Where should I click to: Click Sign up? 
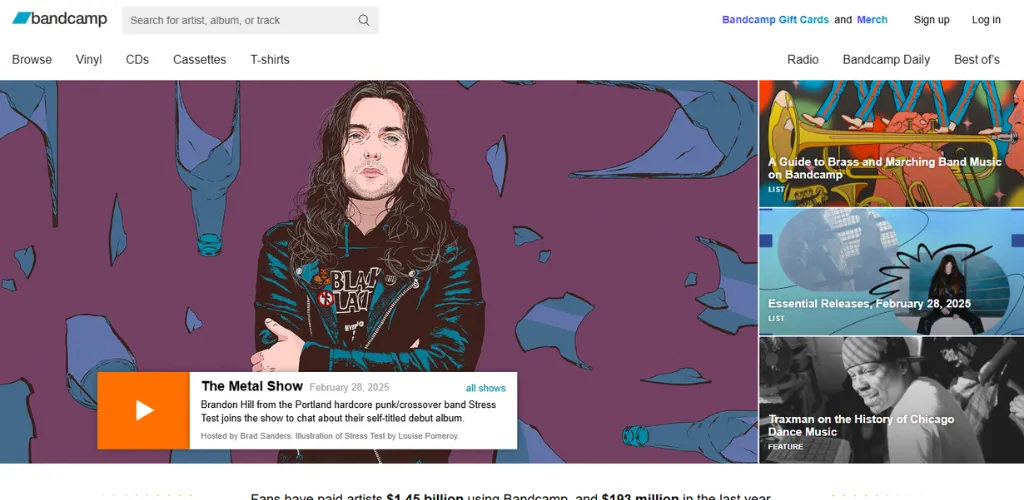click(x=931, y=20)
